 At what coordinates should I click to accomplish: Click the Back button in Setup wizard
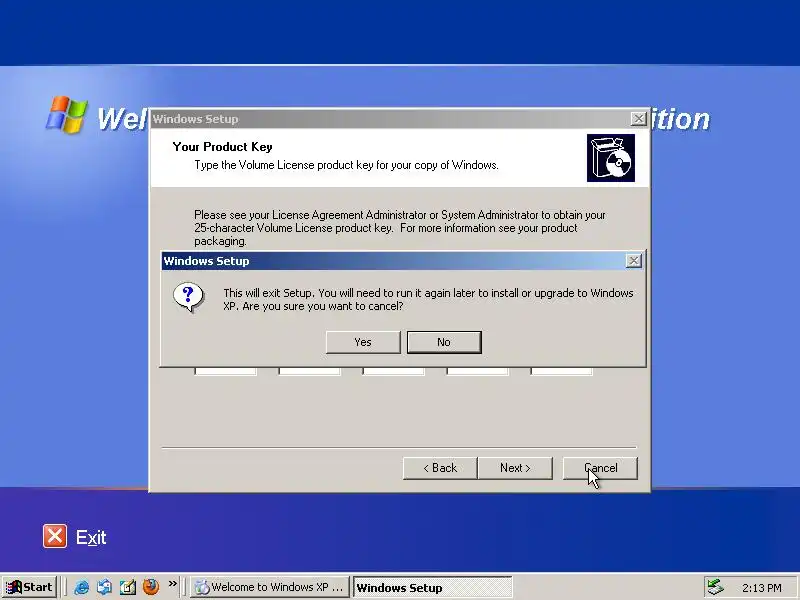pos(440,468)
